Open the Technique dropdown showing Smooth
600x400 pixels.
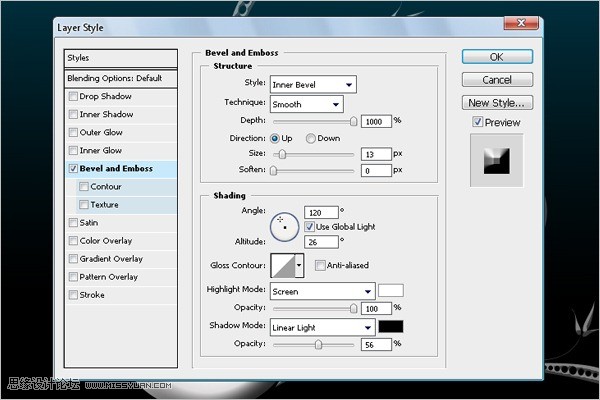click(x=307, y=104)
